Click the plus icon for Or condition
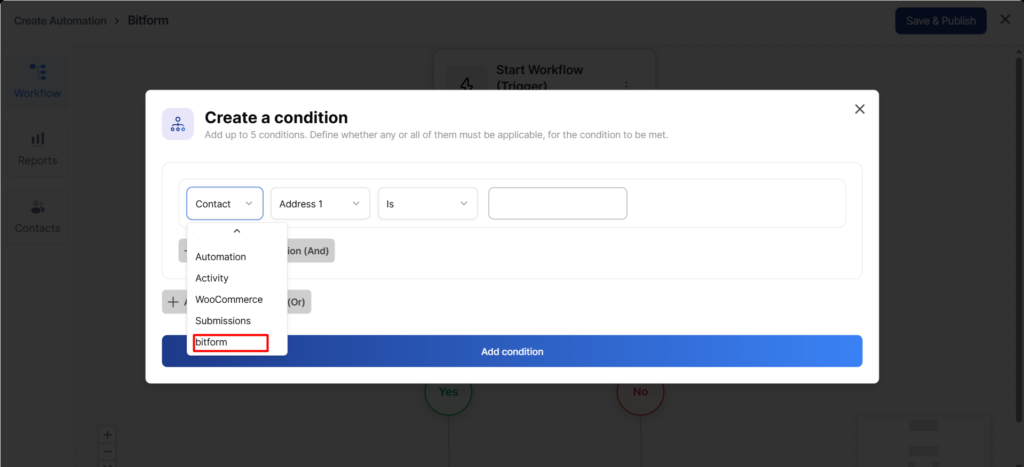 pyautogui.click(x=173, y=301)
